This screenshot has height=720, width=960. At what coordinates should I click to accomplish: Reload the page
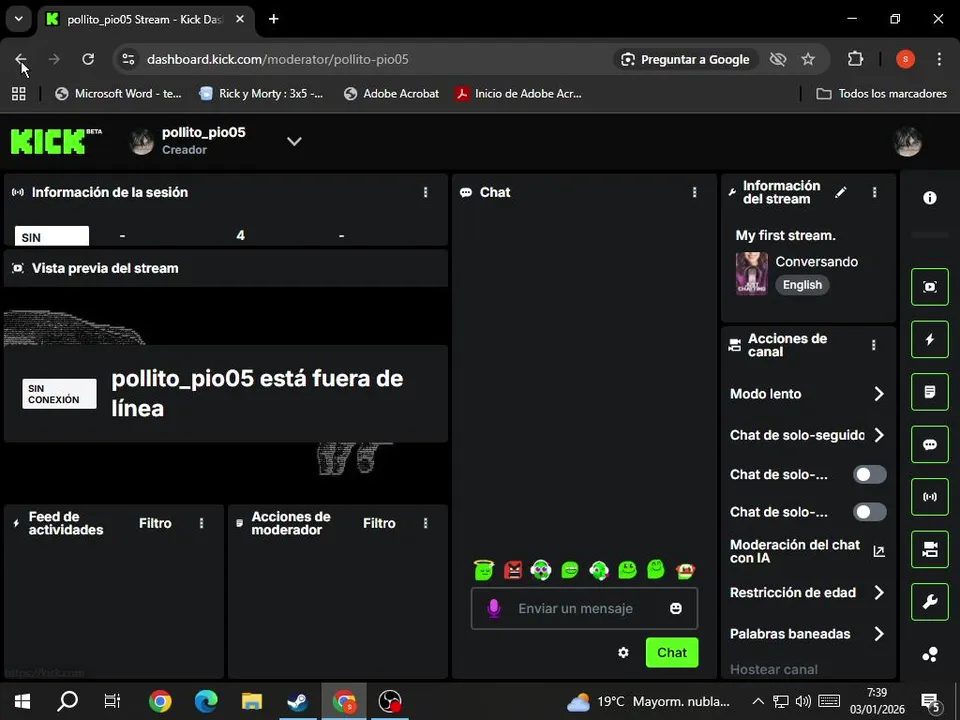(x=88, y=59)
